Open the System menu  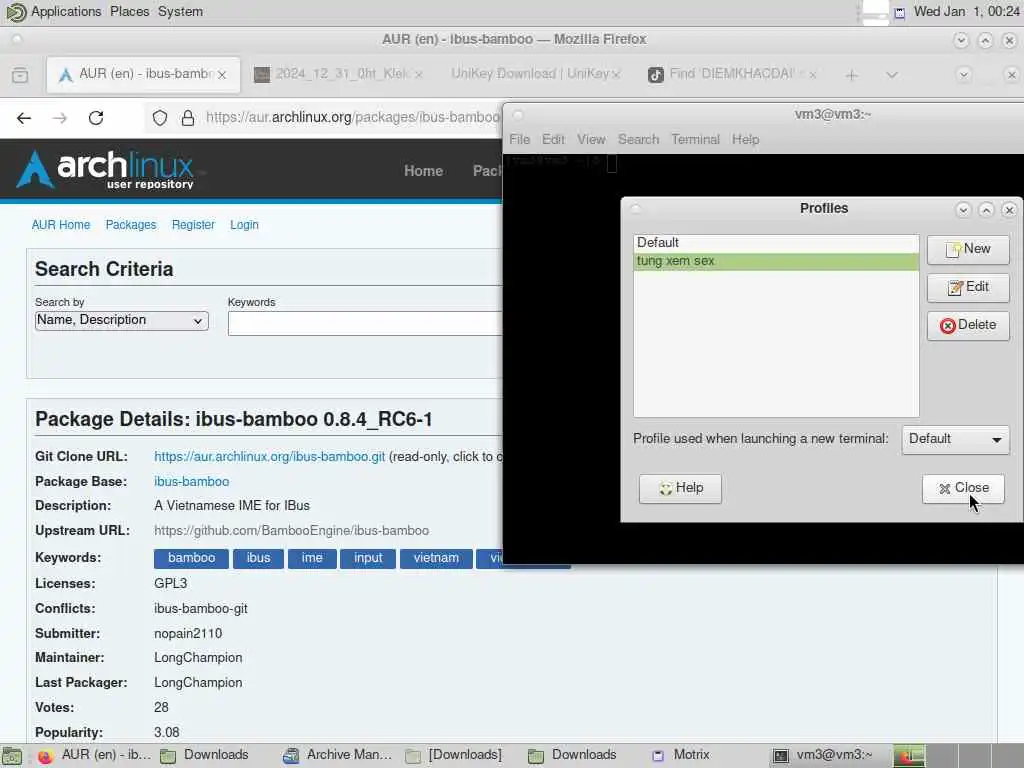click(x=180, y=12)
